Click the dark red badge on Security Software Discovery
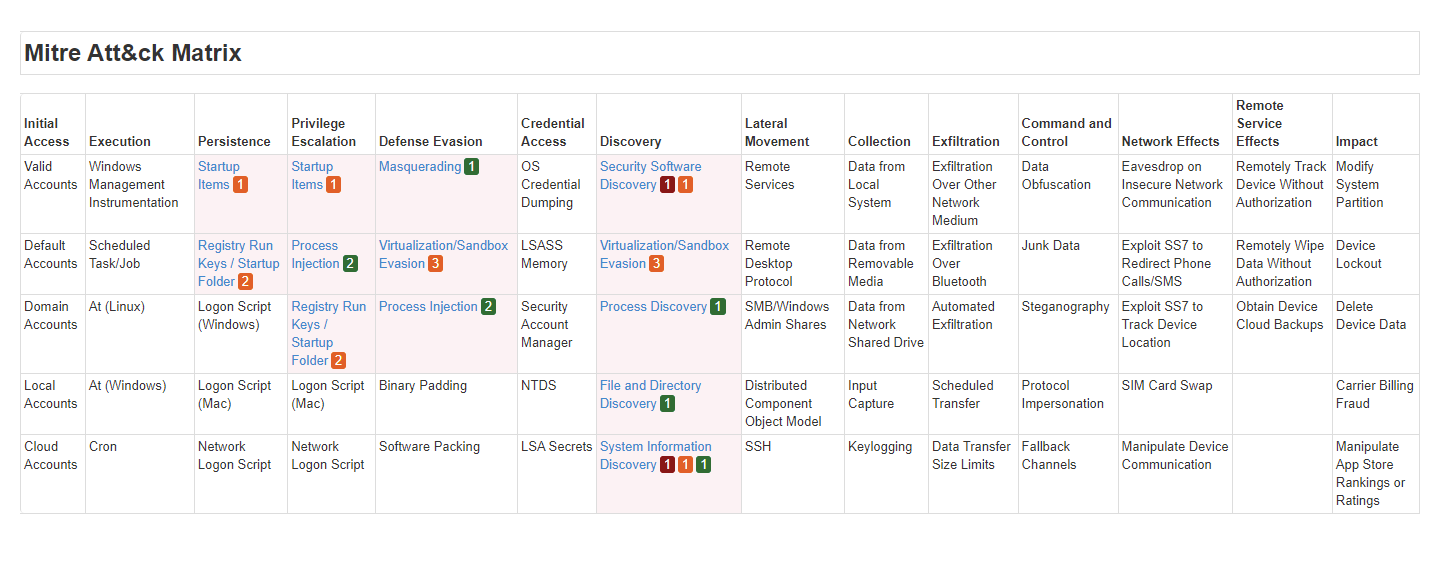The image size is (1437, 566). [x=667, y=185]
